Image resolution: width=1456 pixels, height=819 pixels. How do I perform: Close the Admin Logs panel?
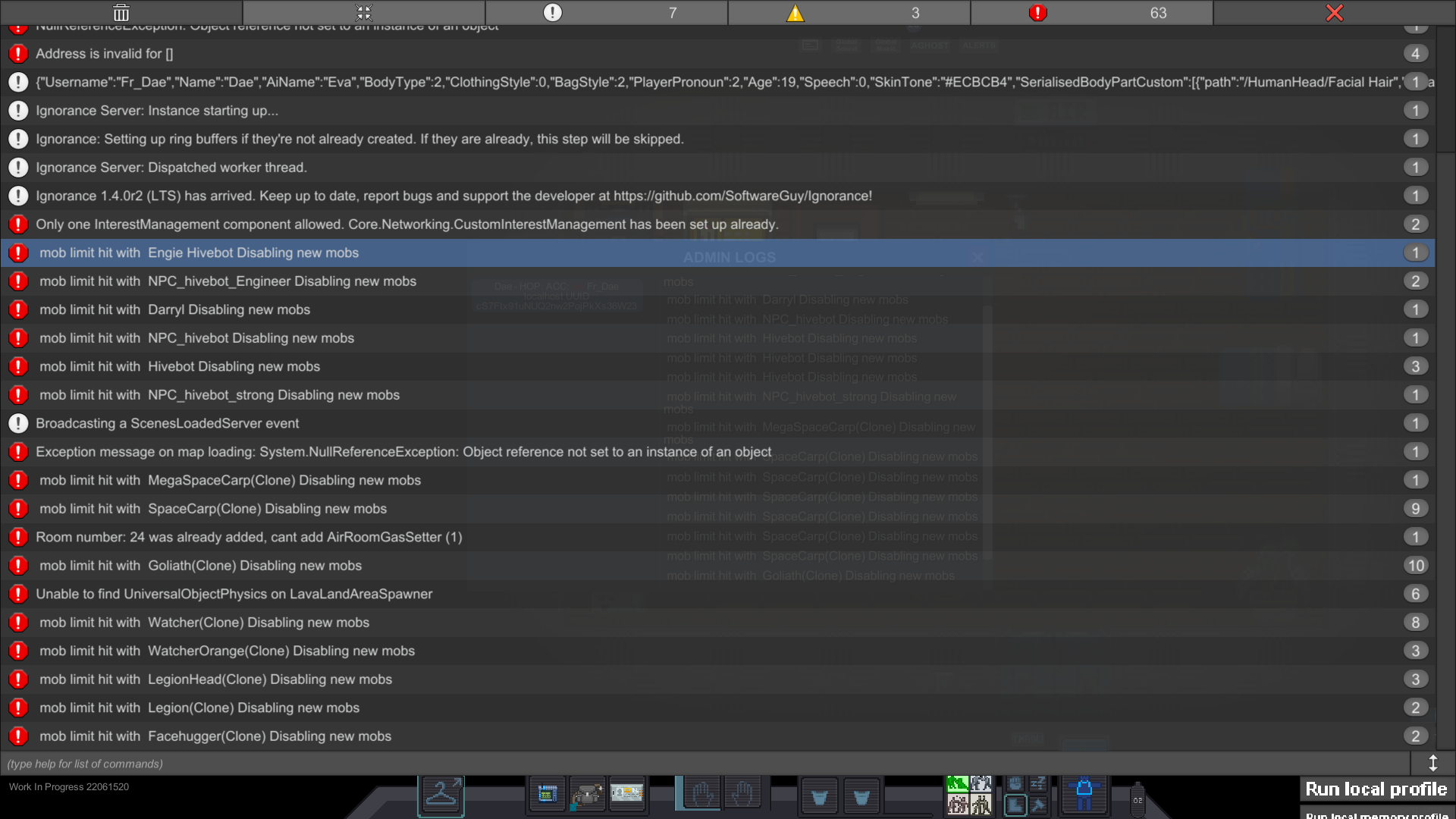(977, 257)
